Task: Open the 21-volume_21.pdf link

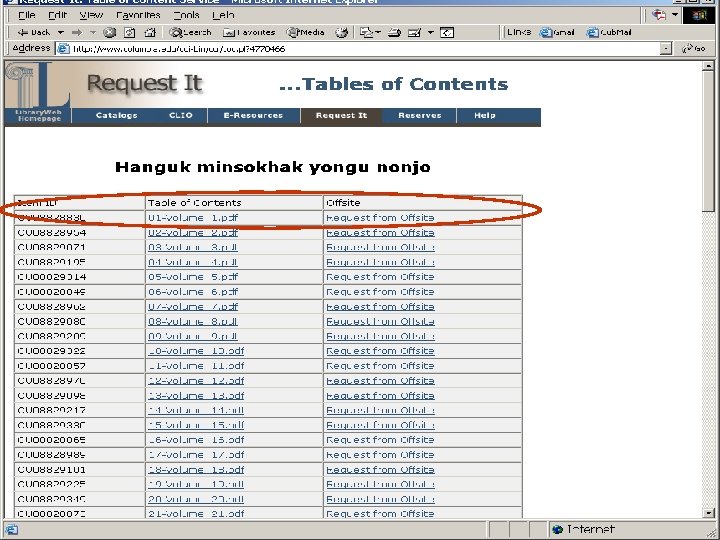Action: [x=196, y=514]
